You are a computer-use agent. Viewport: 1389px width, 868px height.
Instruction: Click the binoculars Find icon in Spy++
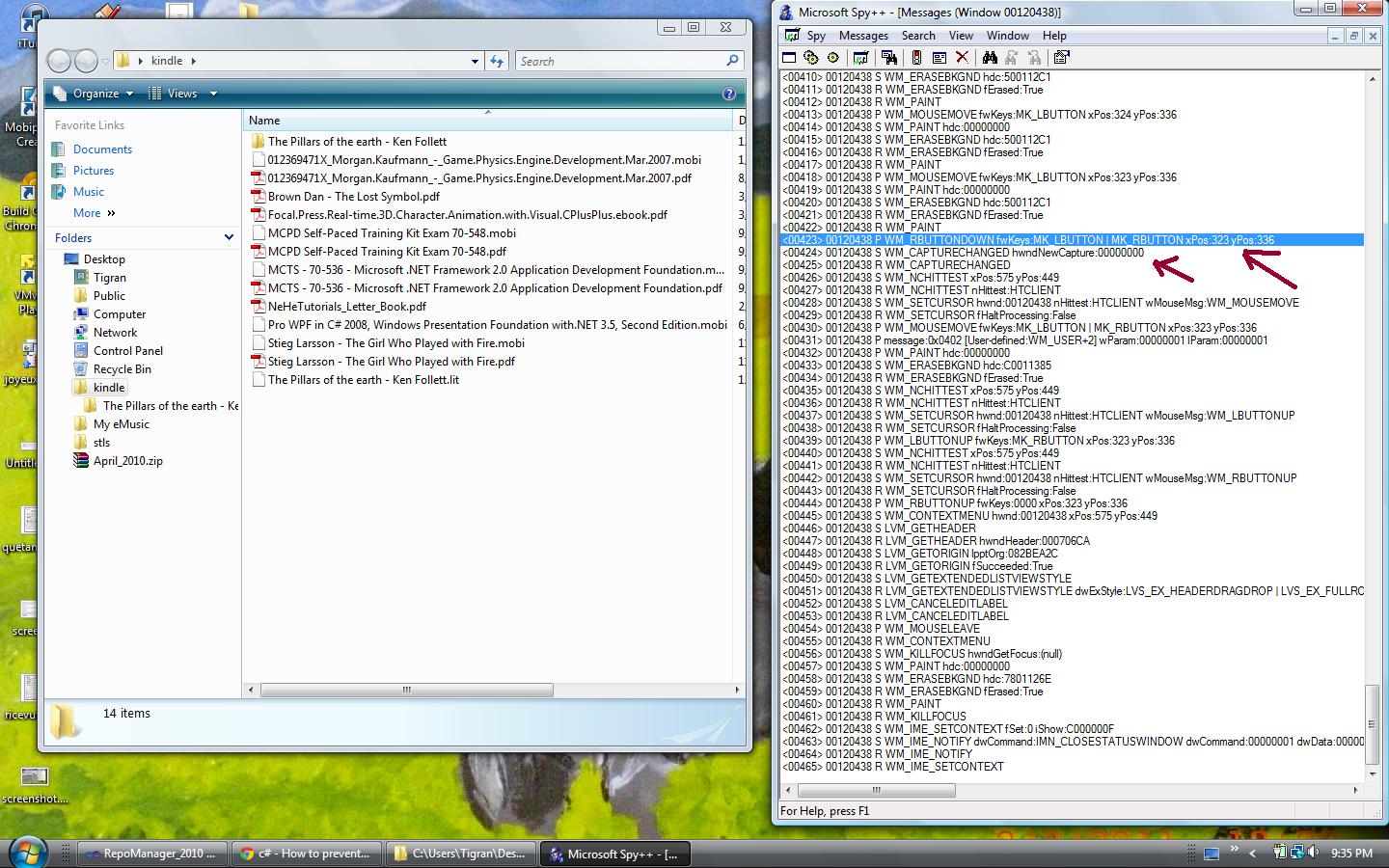click(x=990, y=57)
